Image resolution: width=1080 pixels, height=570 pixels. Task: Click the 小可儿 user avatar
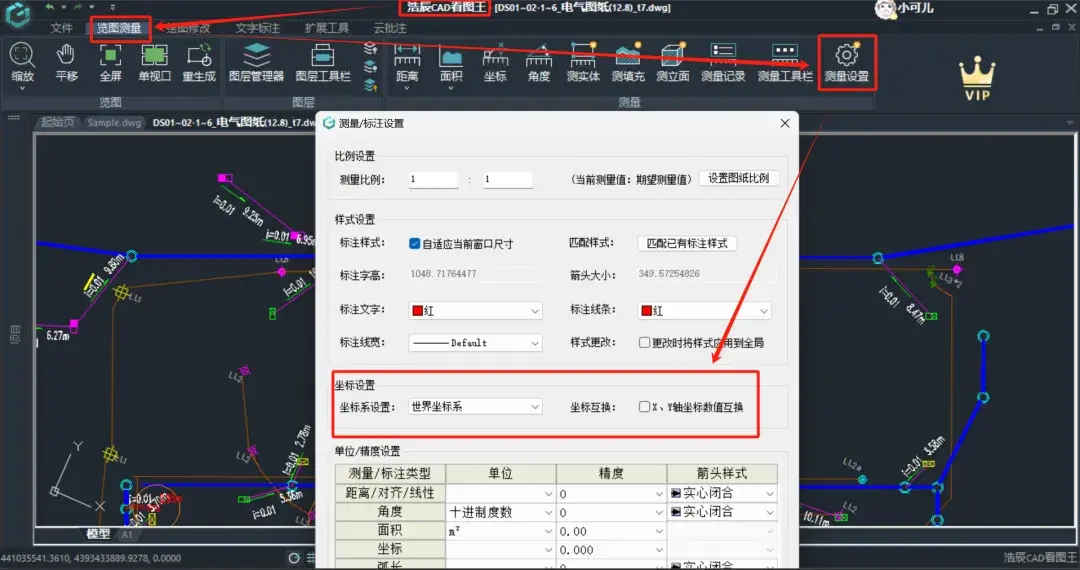(x=884, y=8)
